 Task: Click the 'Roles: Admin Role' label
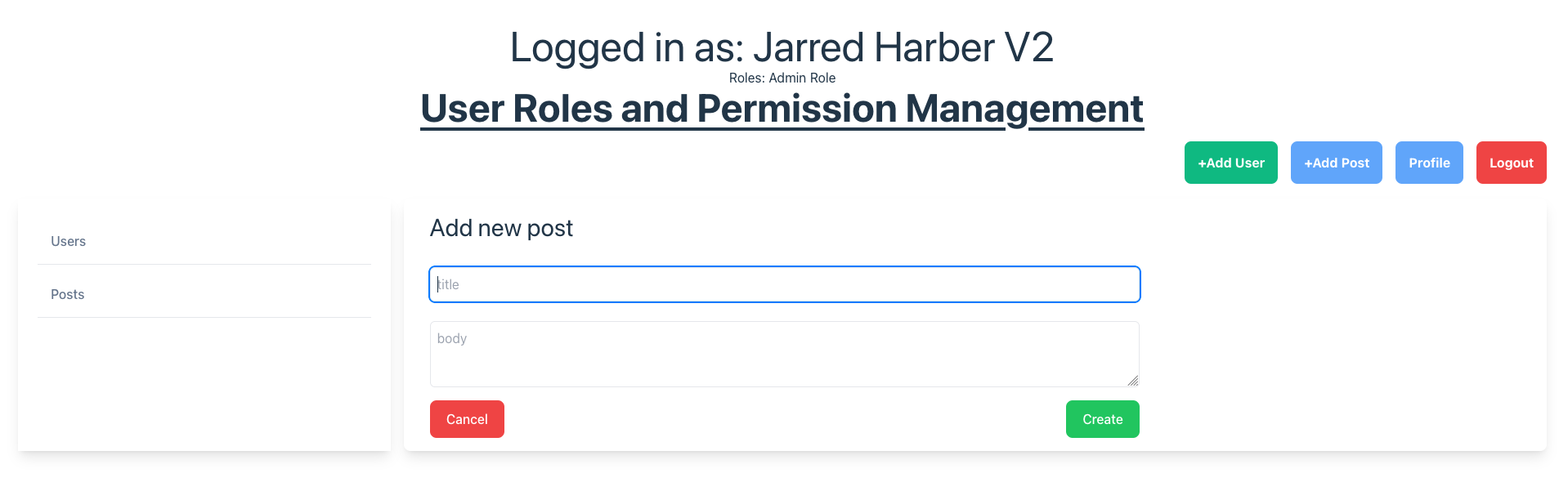pyautogui.click(x=782, y=78)
